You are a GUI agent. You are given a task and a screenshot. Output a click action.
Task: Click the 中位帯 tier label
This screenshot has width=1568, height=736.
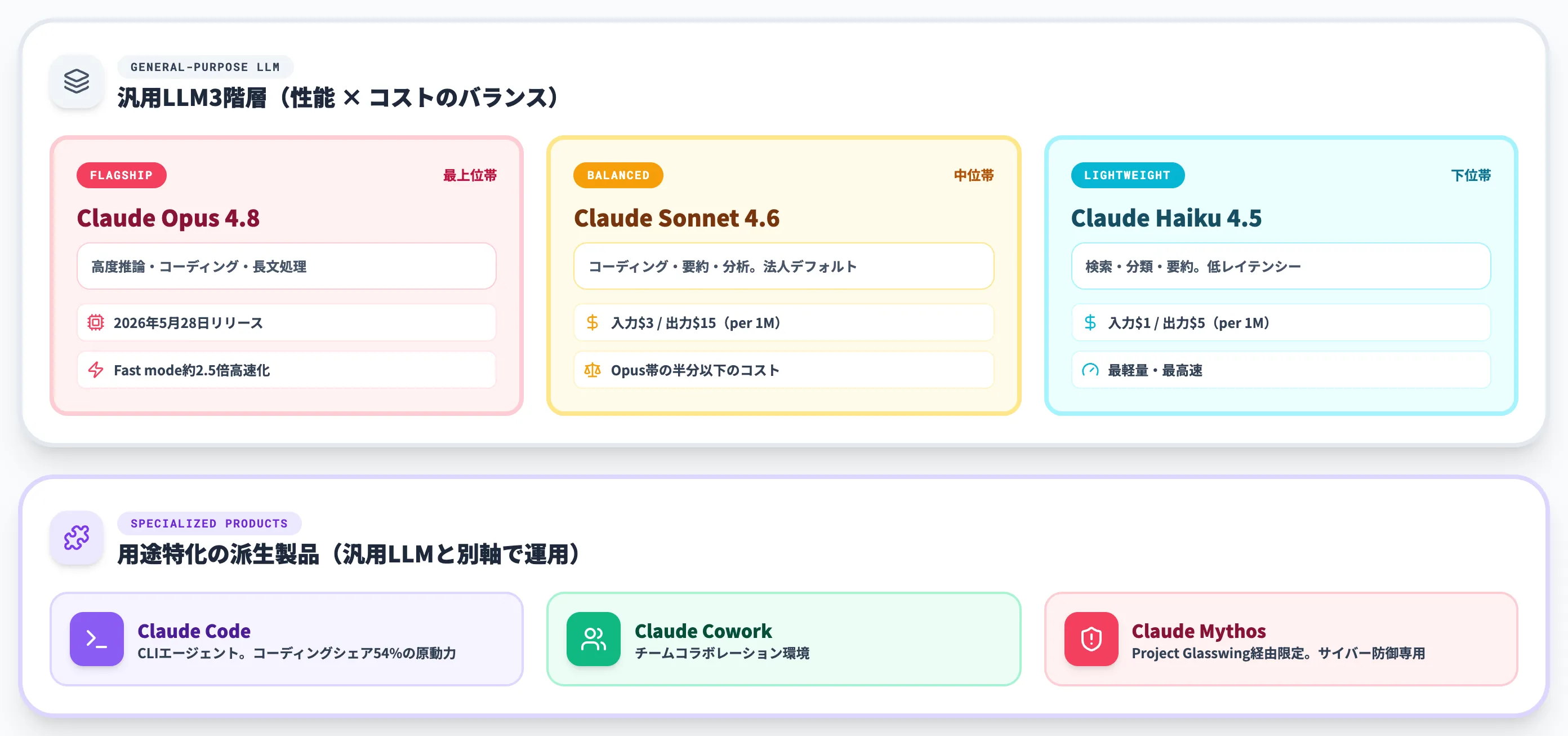pos(973,175)
